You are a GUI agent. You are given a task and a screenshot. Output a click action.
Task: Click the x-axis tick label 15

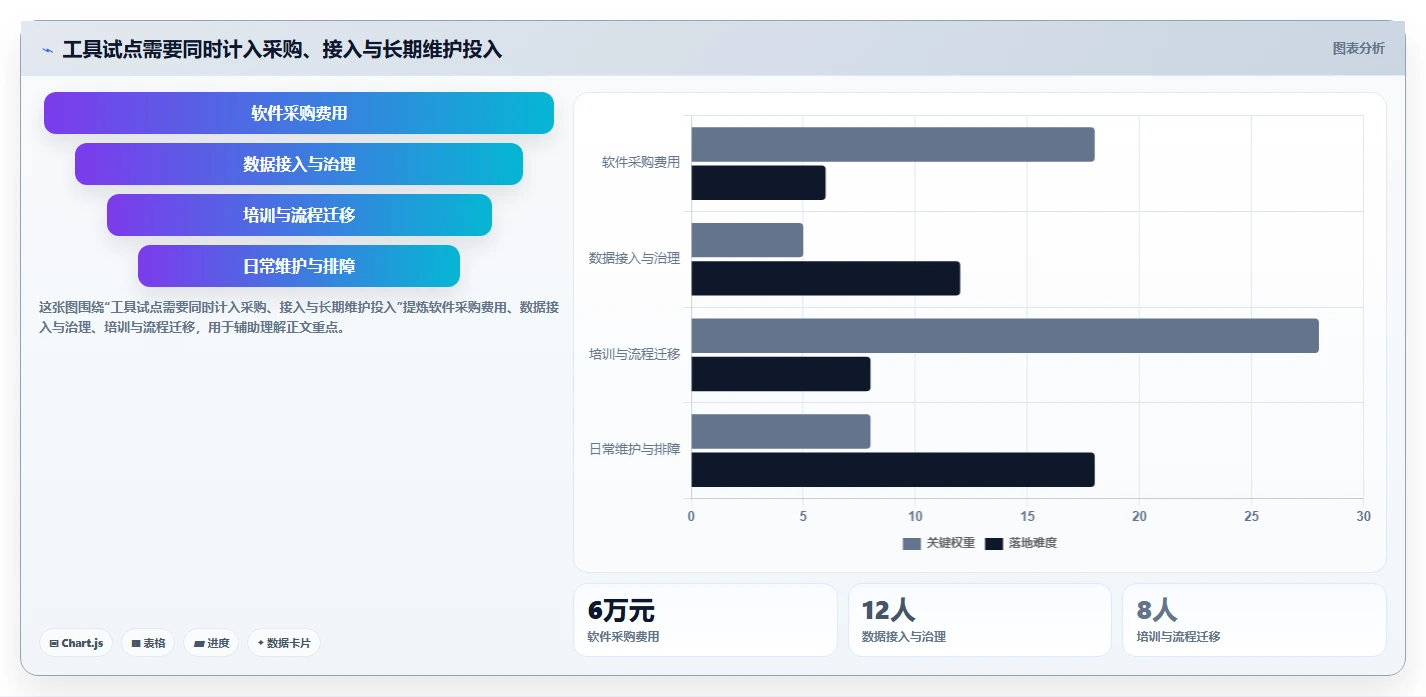[x=1027, y=516]
